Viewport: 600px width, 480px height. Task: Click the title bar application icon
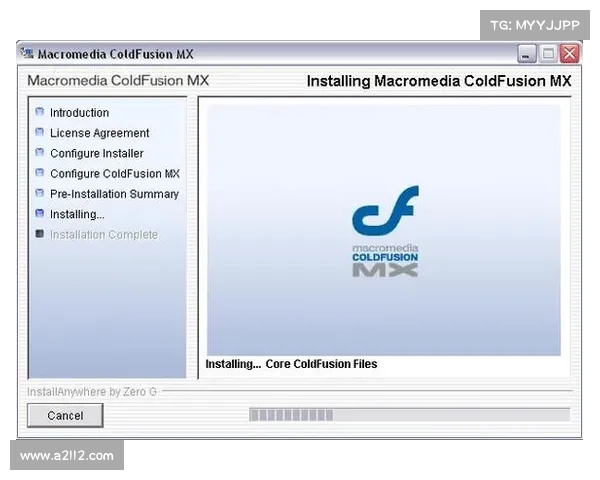pos(27,53)
